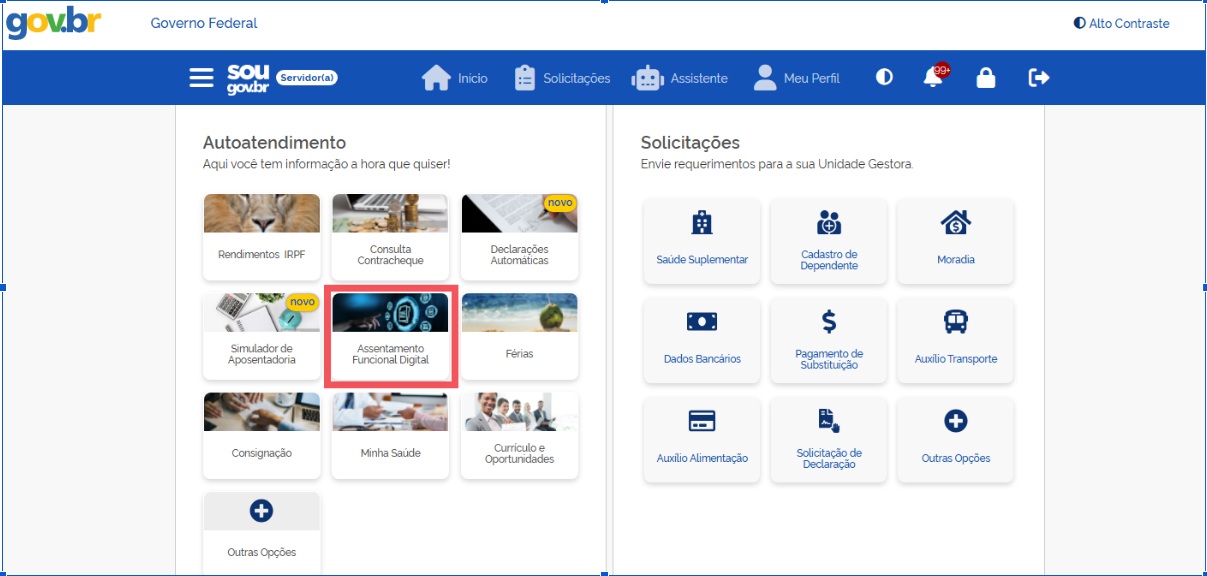Open Assentamento Funcional Digital tile

pyautogui.click(x=390, y=337)
